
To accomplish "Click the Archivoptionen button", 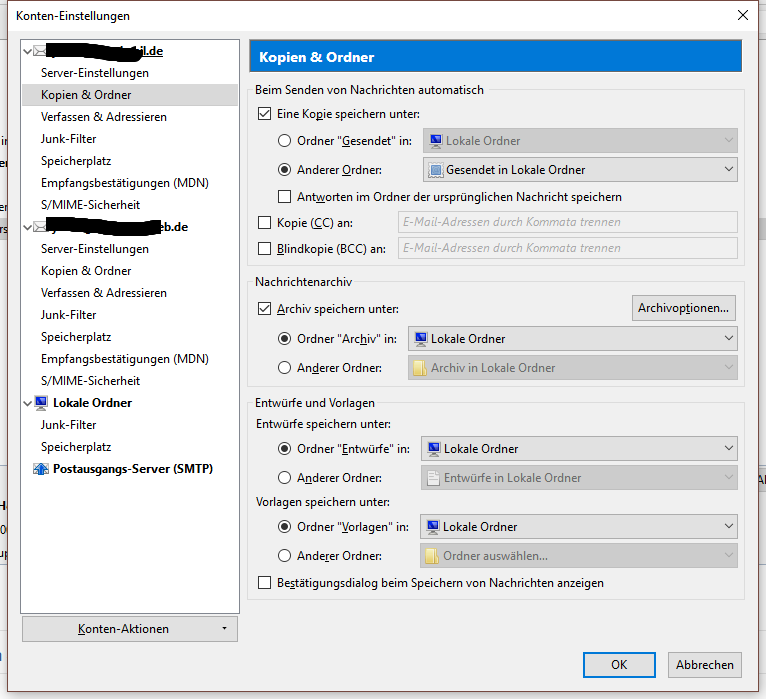I will tap(685, 308).
